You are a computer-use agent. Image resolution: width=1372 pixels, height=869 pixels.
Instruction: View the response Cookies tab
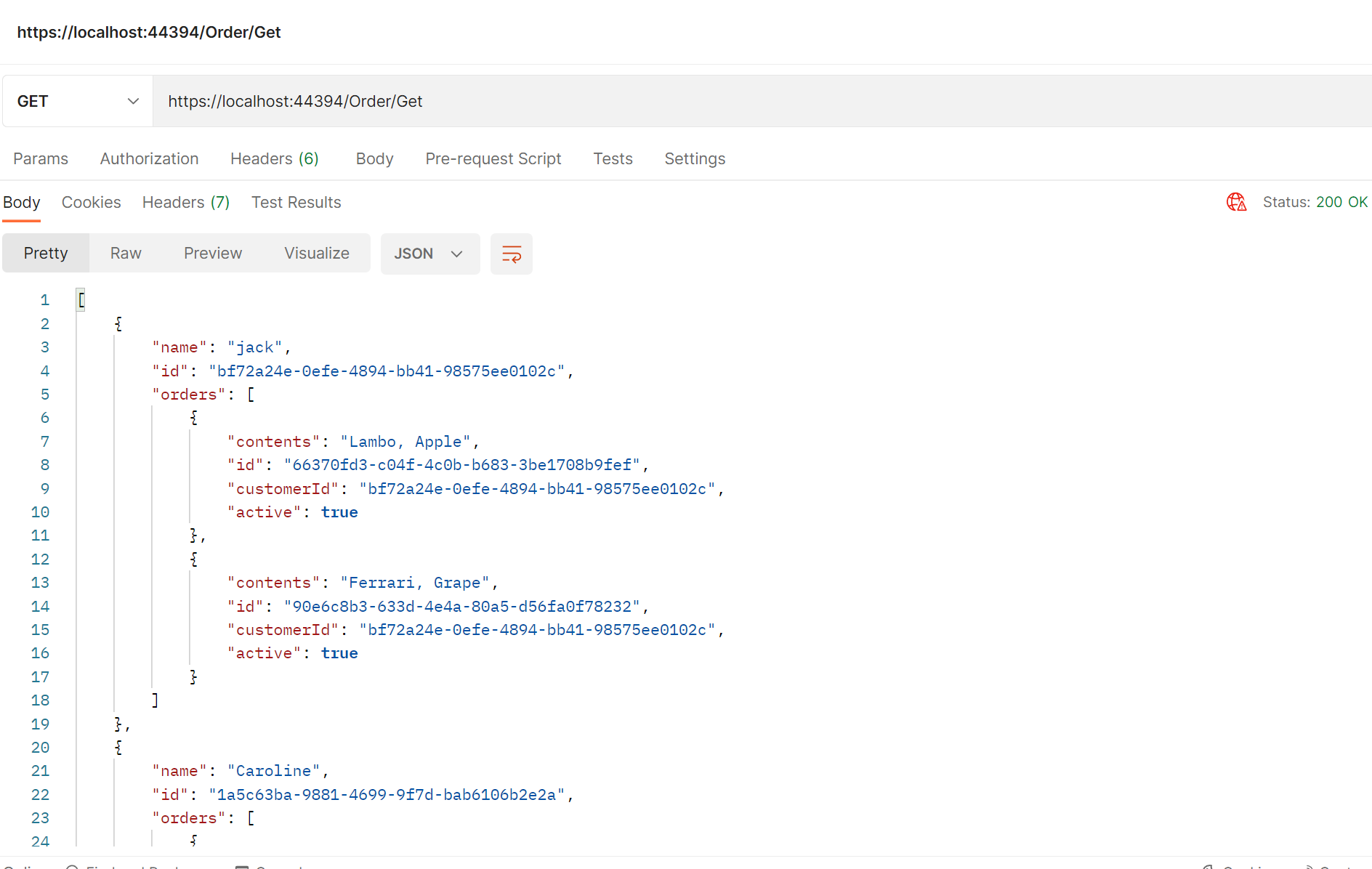(91, 202)
